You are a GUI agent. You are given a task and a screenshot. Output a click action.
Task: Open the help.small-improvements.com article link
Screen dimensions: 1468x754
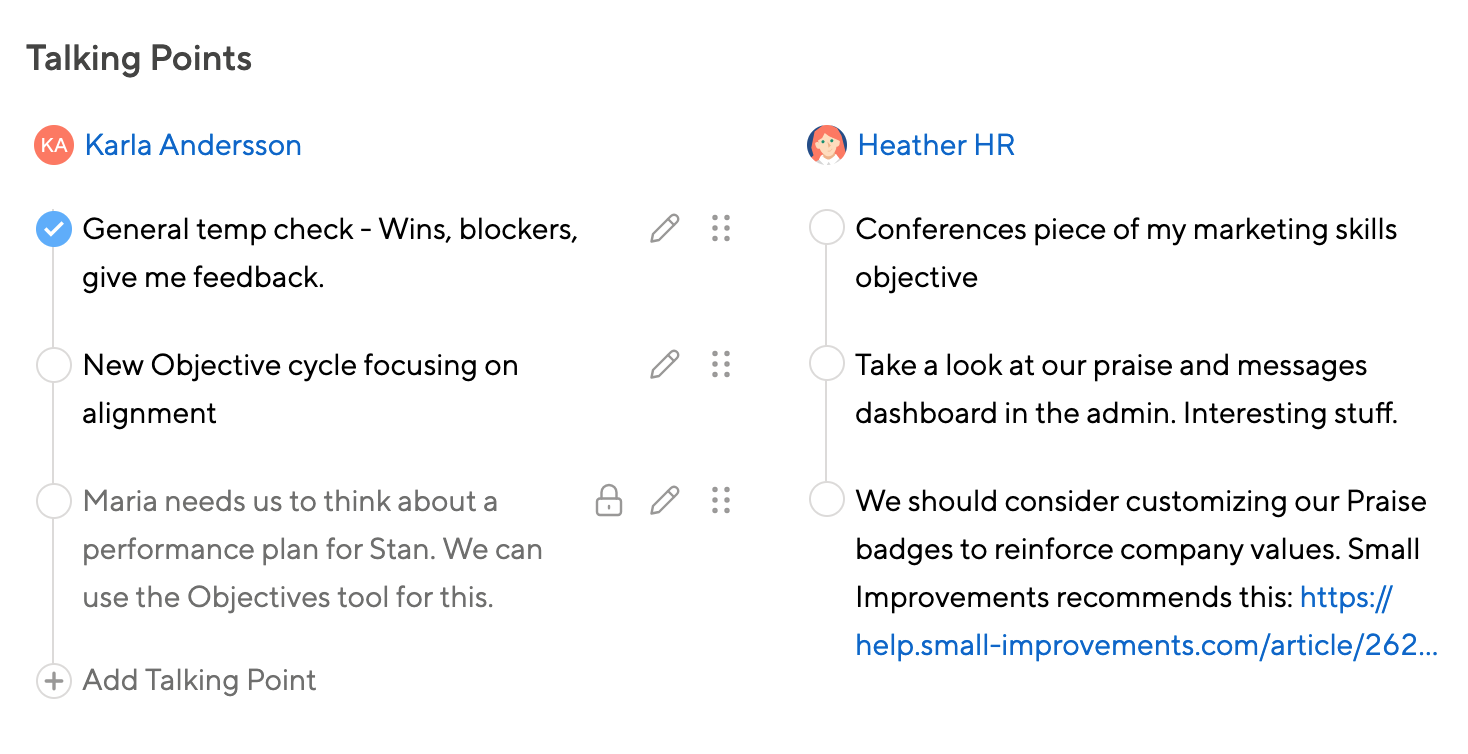pos(1146,646)
